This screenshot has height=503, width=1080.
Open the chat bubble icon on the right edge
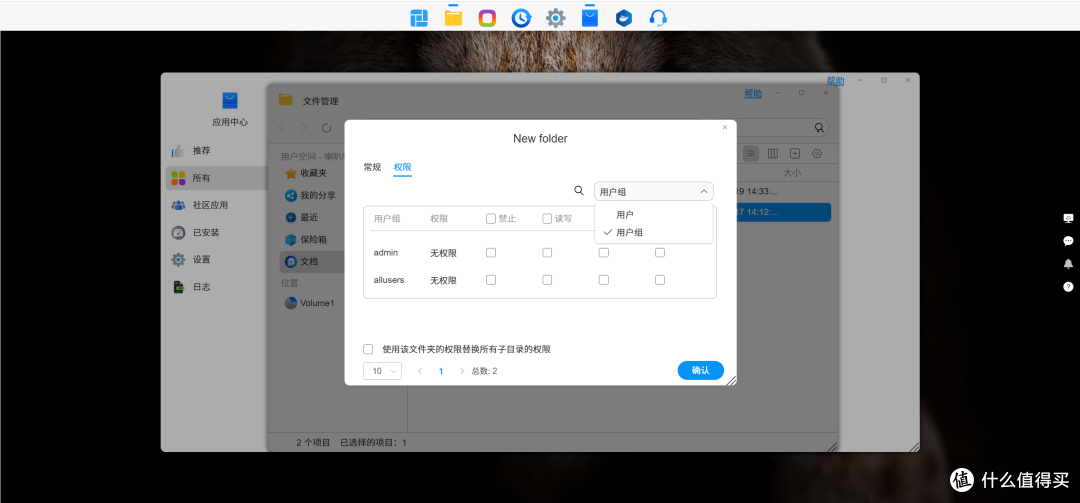[x=1068, y=241]
